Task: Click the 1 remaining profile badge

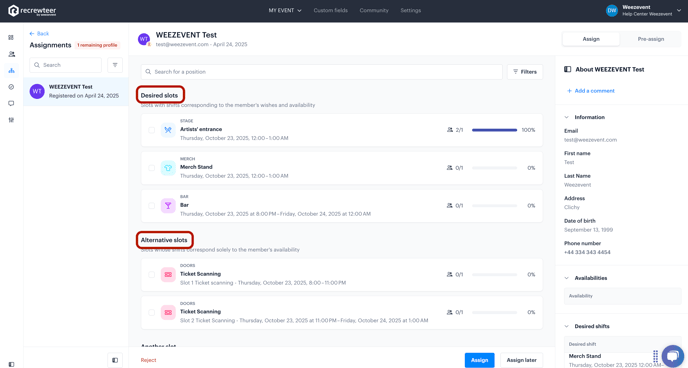Action: coord(97,45)
